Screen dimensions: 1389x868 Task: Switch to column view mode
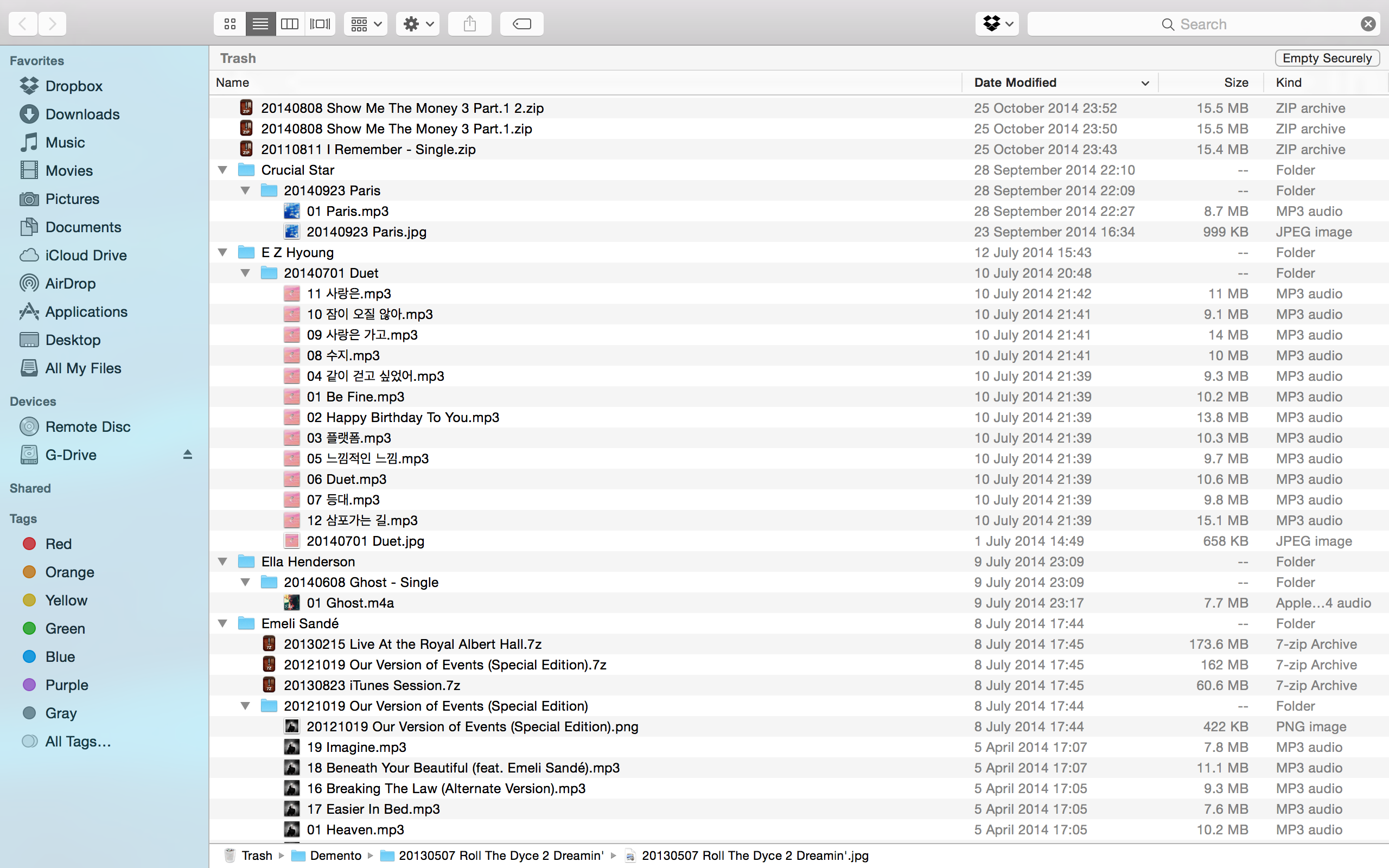pos(290,24)
